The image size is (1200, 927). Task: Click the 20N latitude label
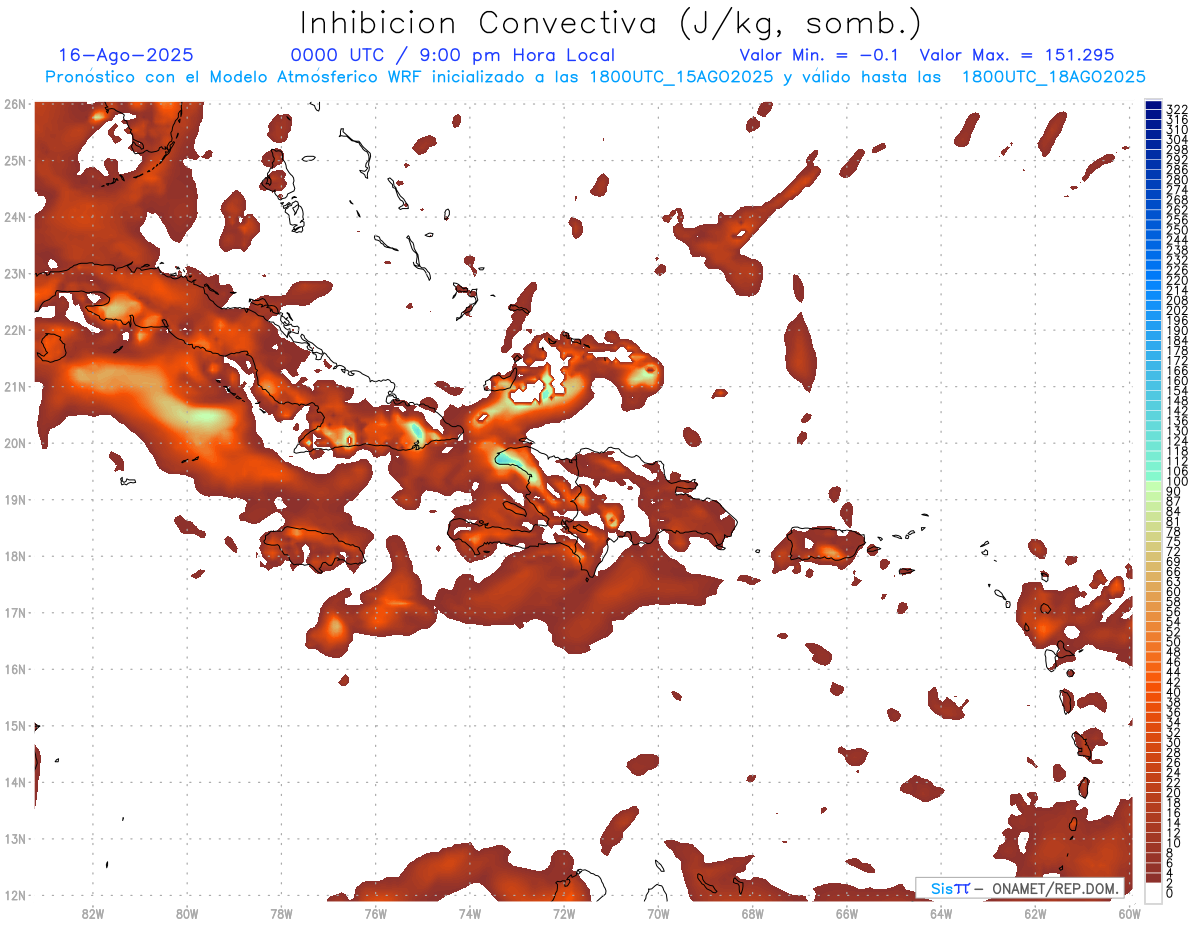click(14, 443)
